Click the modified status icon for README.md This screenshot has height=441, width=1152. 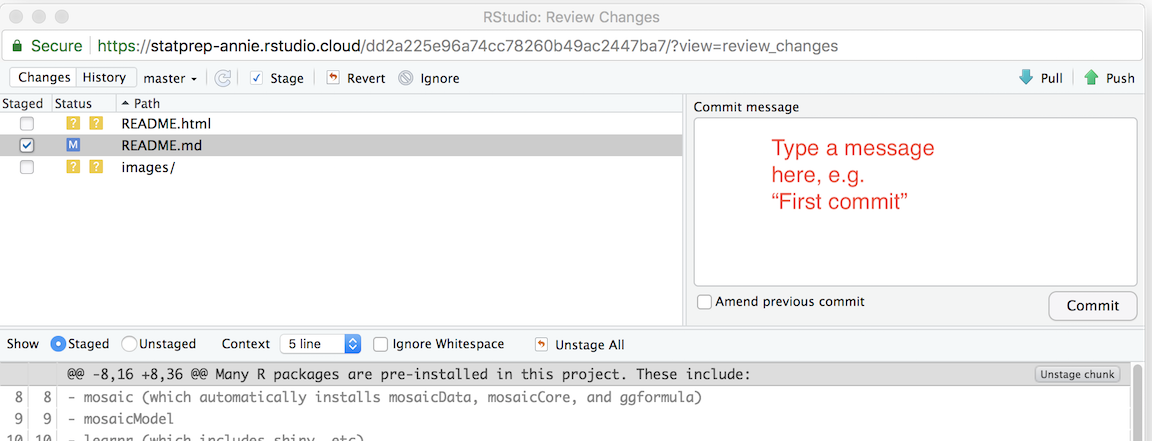click(x=73, y=145)
